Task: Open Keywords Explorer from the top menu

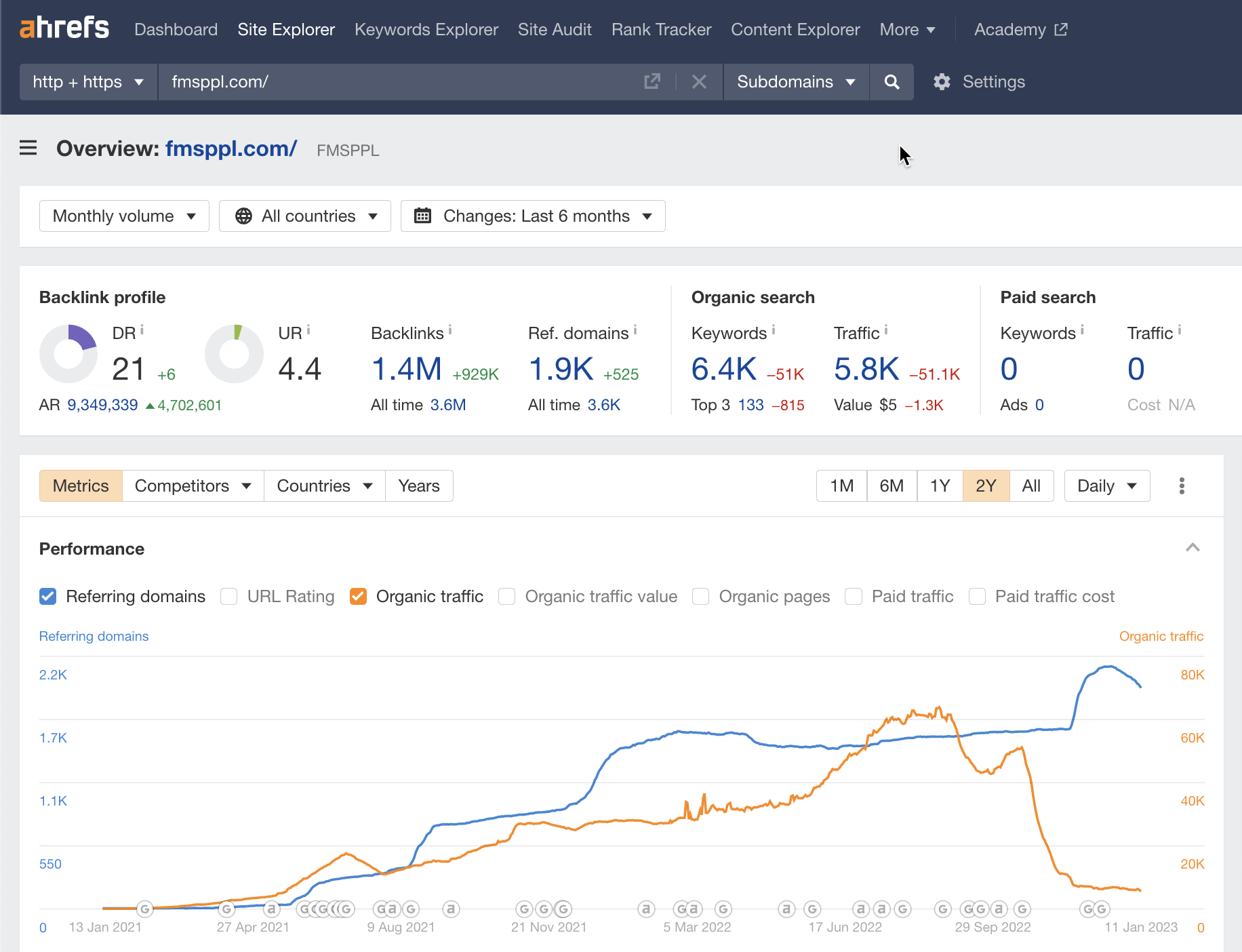Action: pos(426,29)
